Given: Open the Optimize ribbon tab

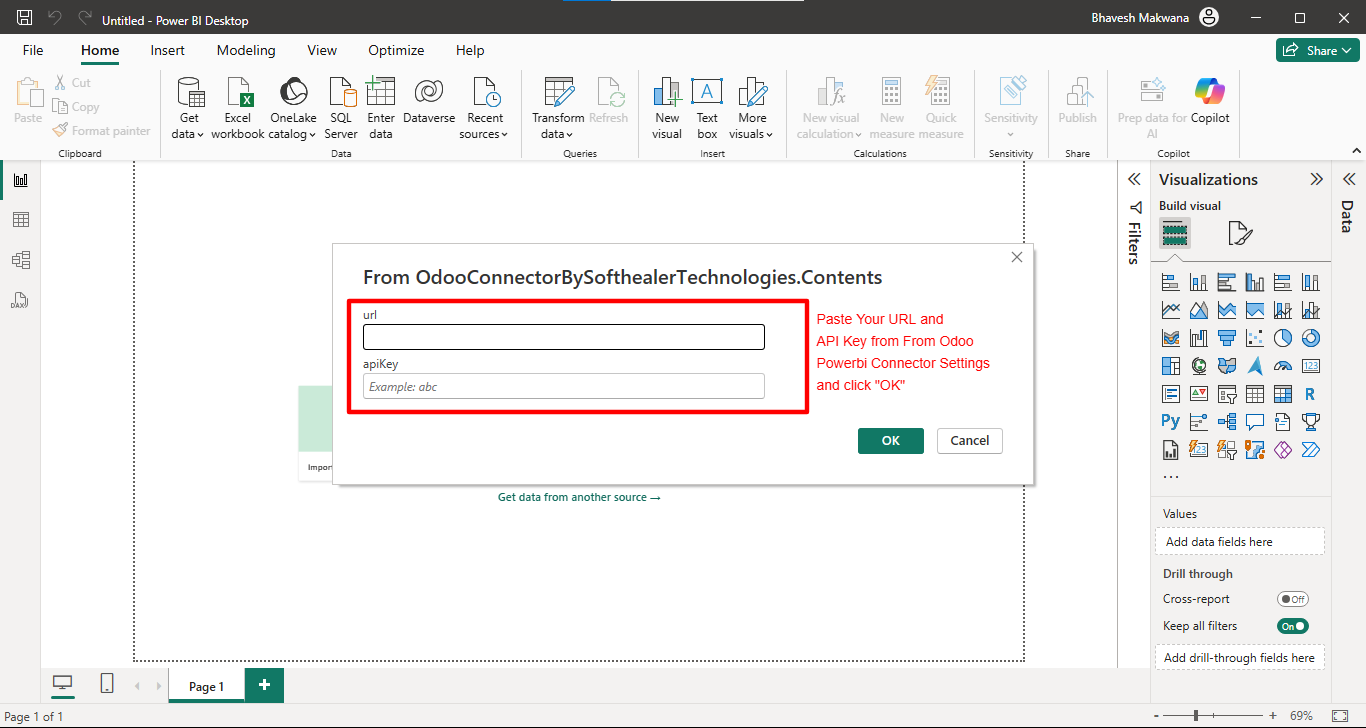Looking at the screenshot, I should (x=396, y=50).
